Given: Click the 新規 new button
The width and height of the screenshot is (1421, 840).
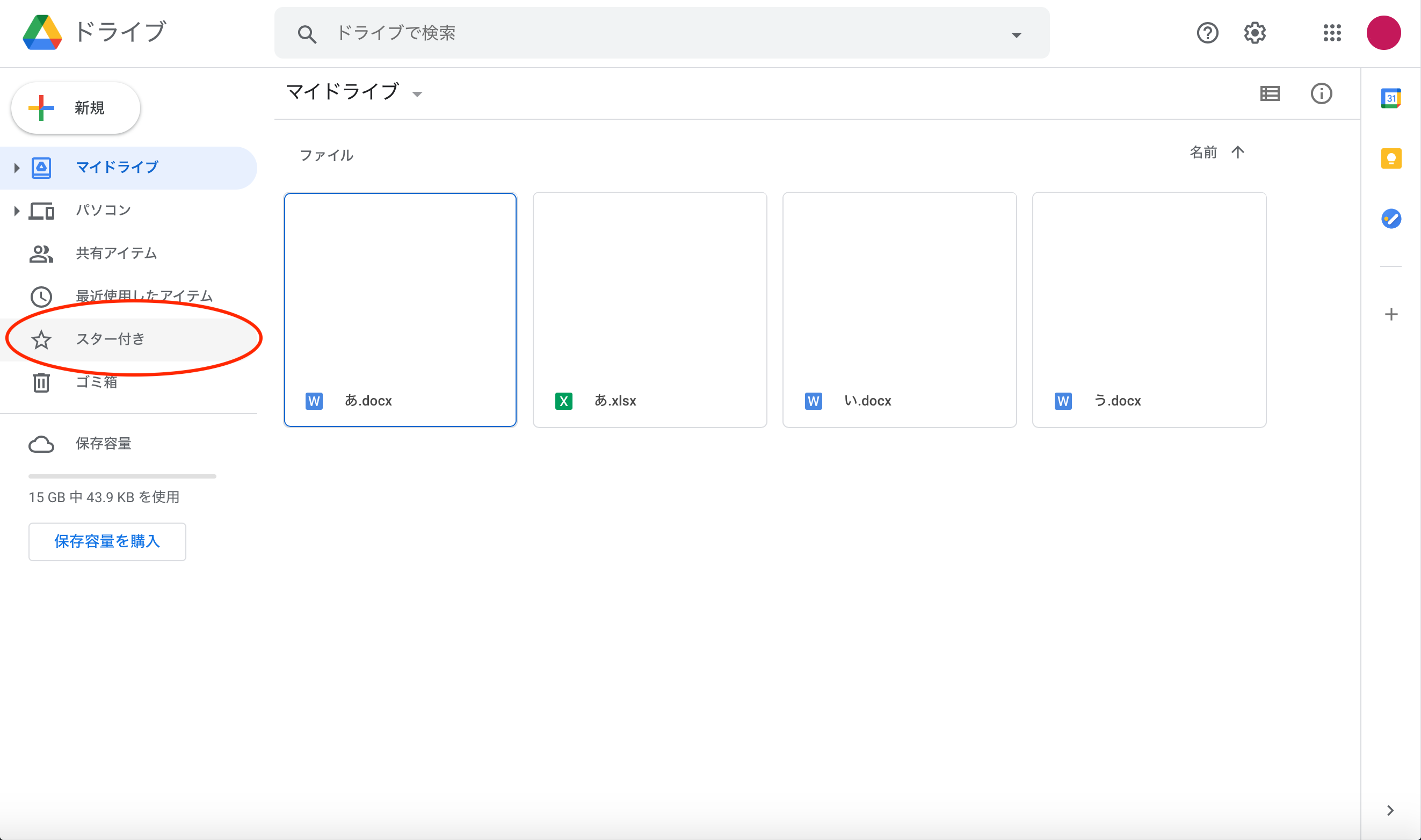Looking at the screenshot, I should pyautogui.click(x=76, y=107).
